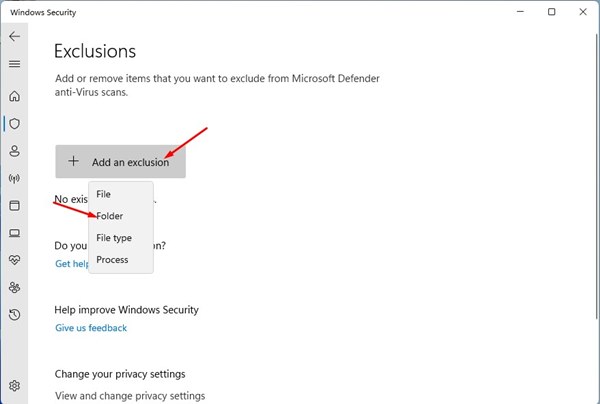Pick File type from the exclusion menu
Viewport: 600px width, 404px height.
(x=114, y=238)
